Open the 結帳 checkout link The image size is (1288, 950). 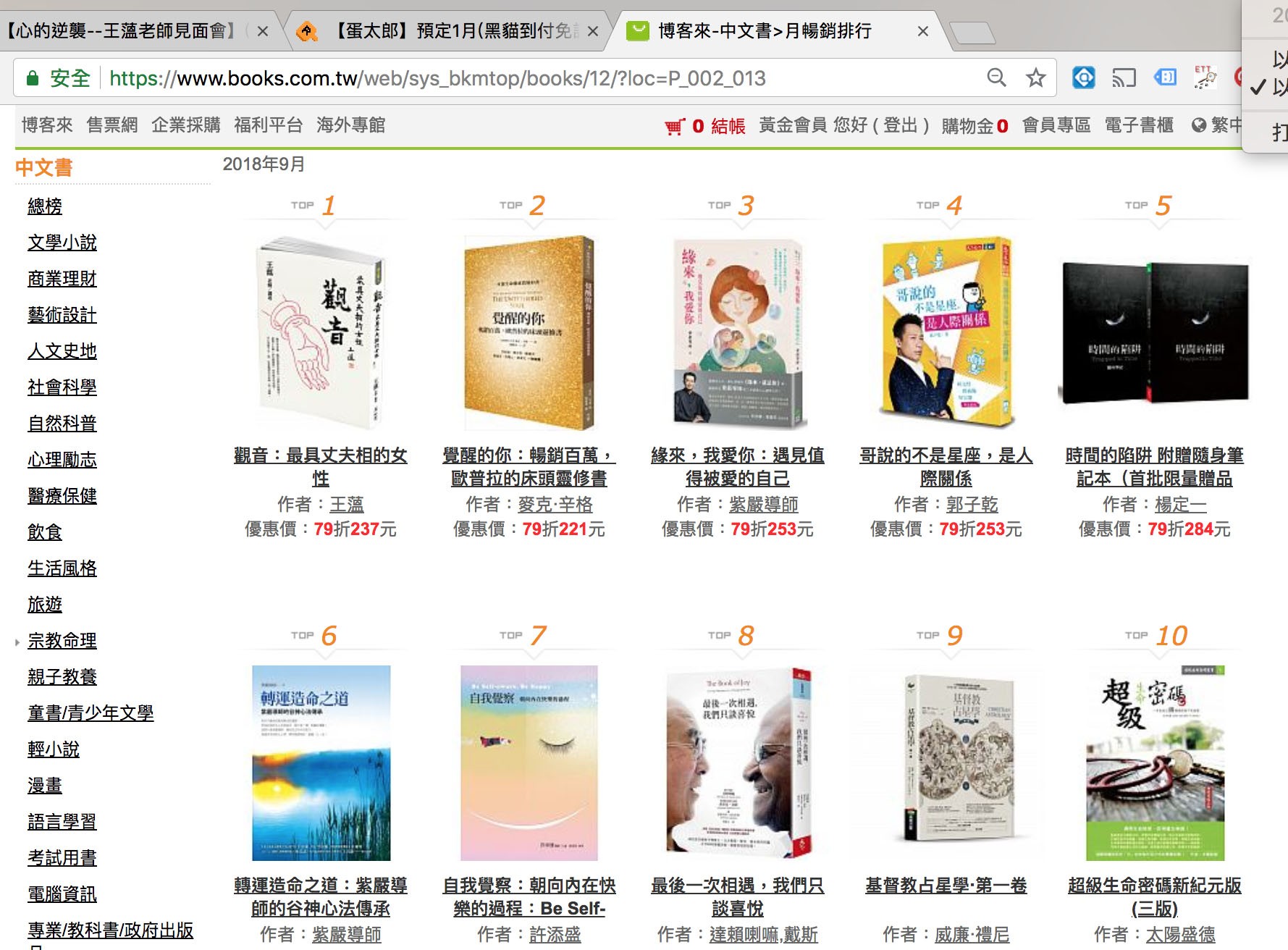(x=728, y=126)
